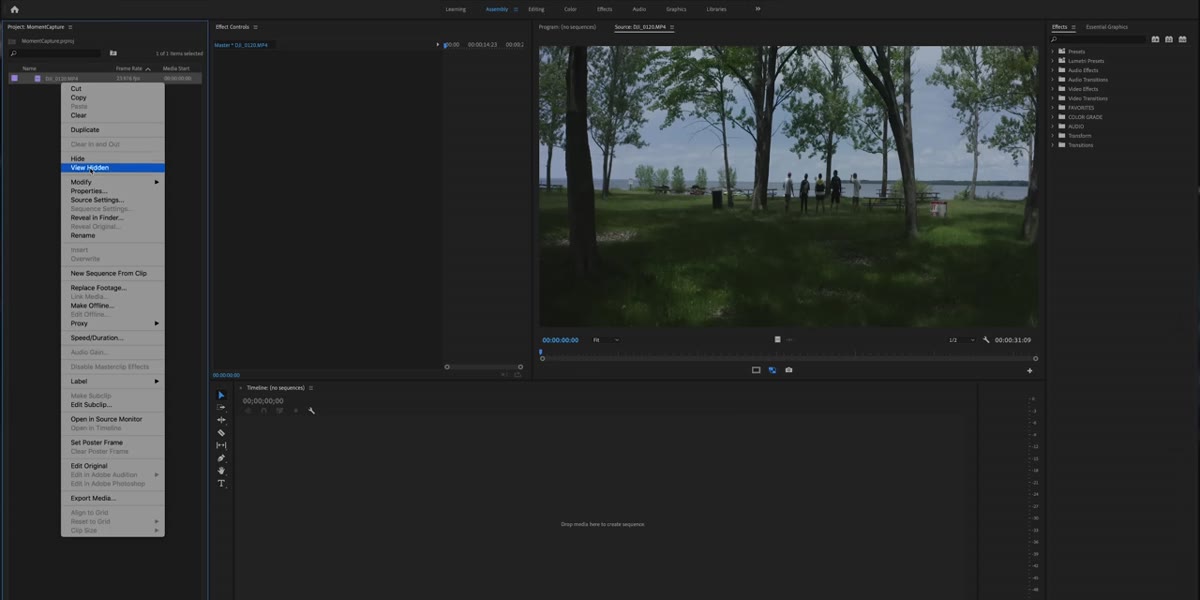1200x600 pixels.
Task: Sort by the Frame Rate column header
Action: point(130,68)
